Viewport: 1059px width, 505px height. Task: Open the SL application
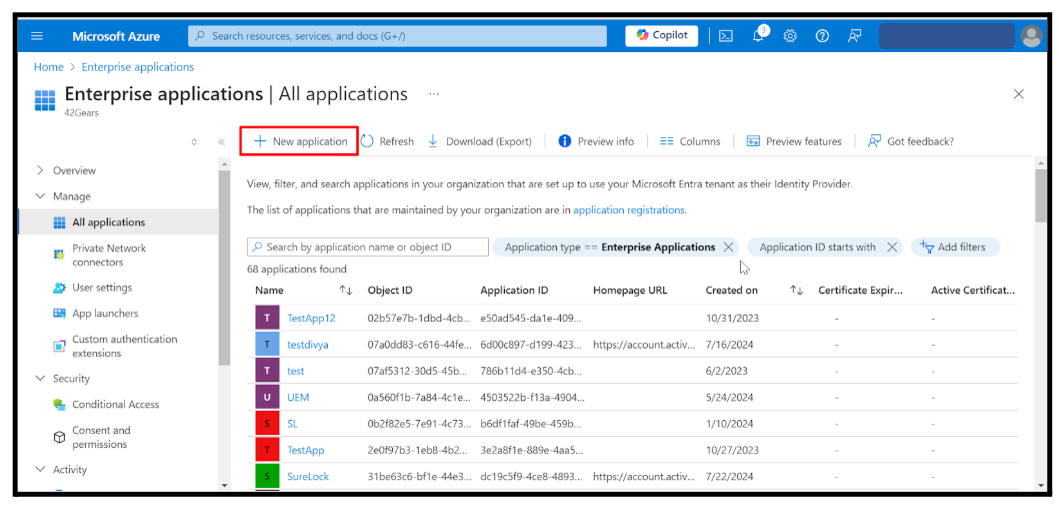click(292, 424)
